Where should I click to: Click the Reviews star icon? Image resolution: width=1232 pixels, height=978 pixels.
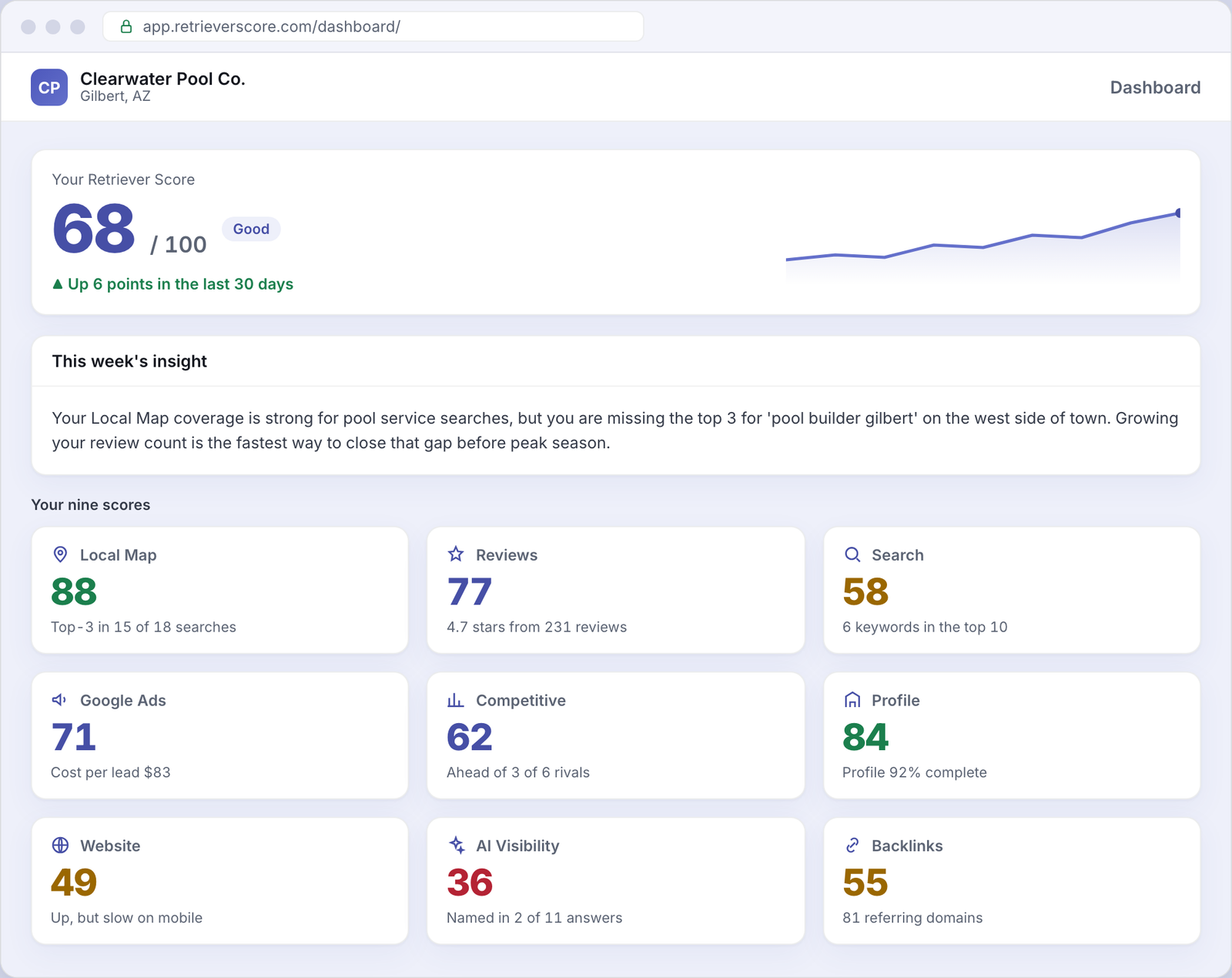pyautogui.click(x=456, y=554)
